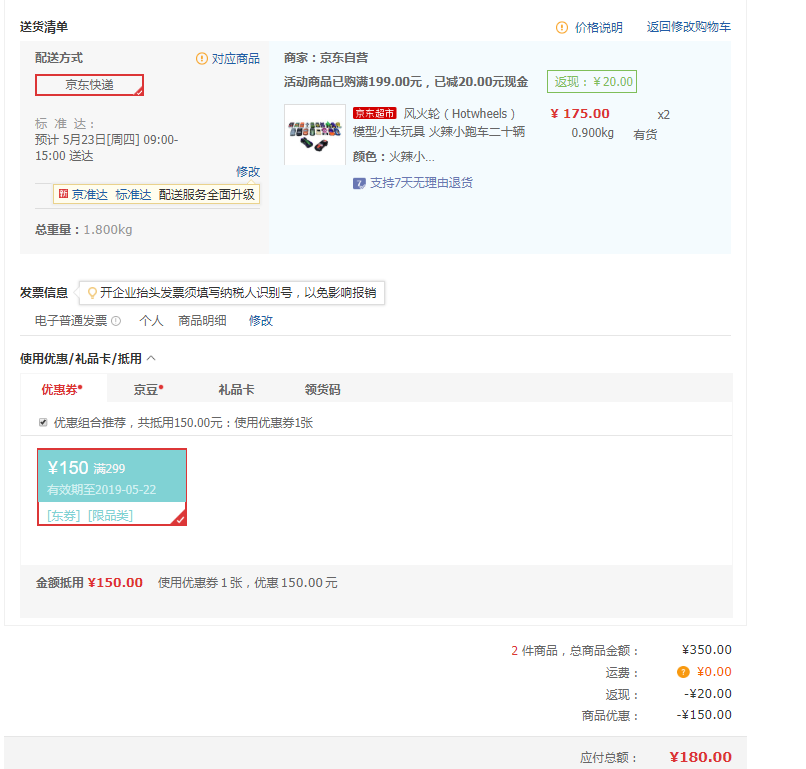Image resolution: width=806 pixels, height=769 pixels.
Task: Click the ¥ 175.00 item price
Action: click(580, 114)
